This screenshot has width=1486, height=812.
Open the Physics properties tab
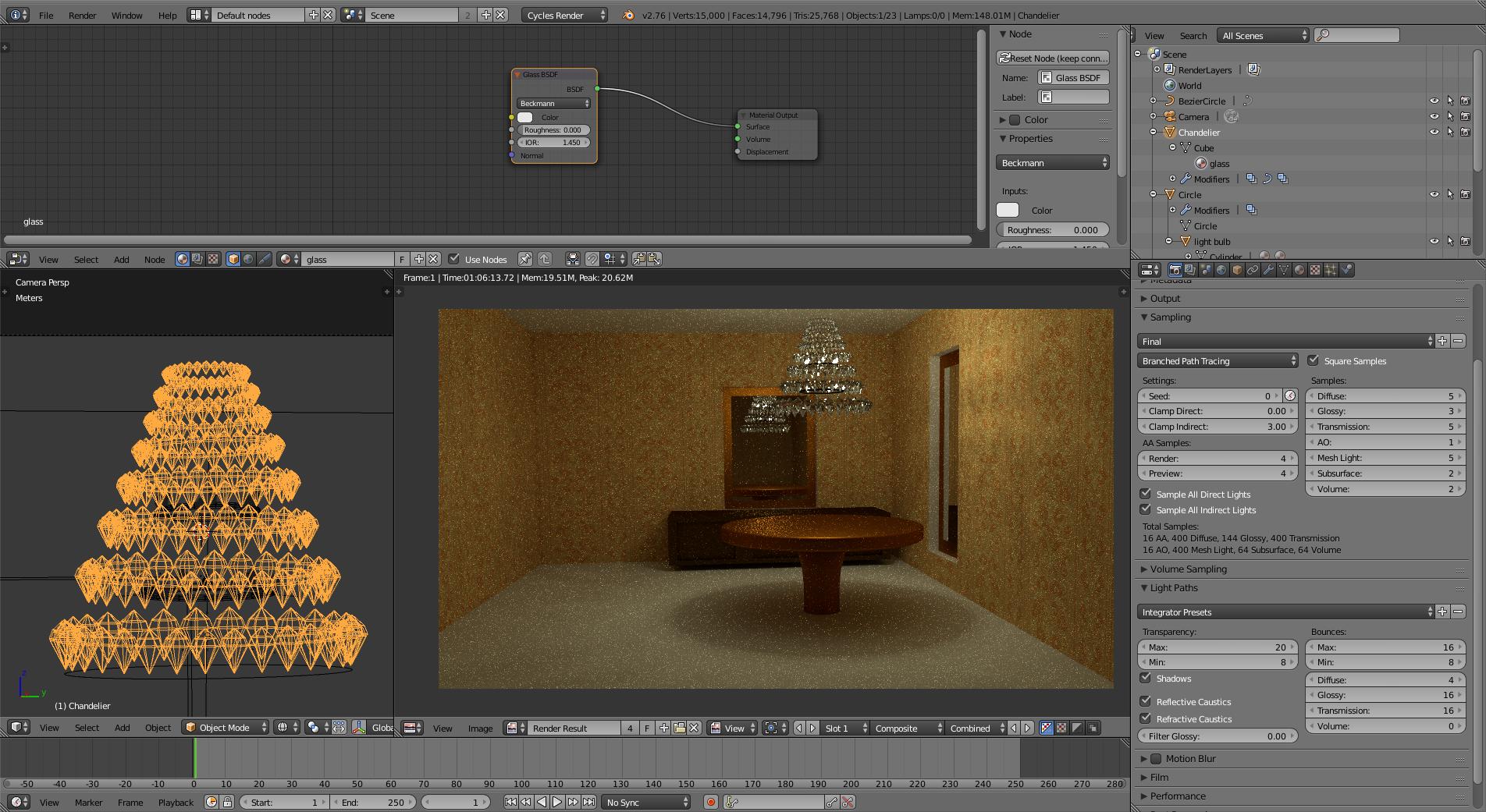point(1346,270)
